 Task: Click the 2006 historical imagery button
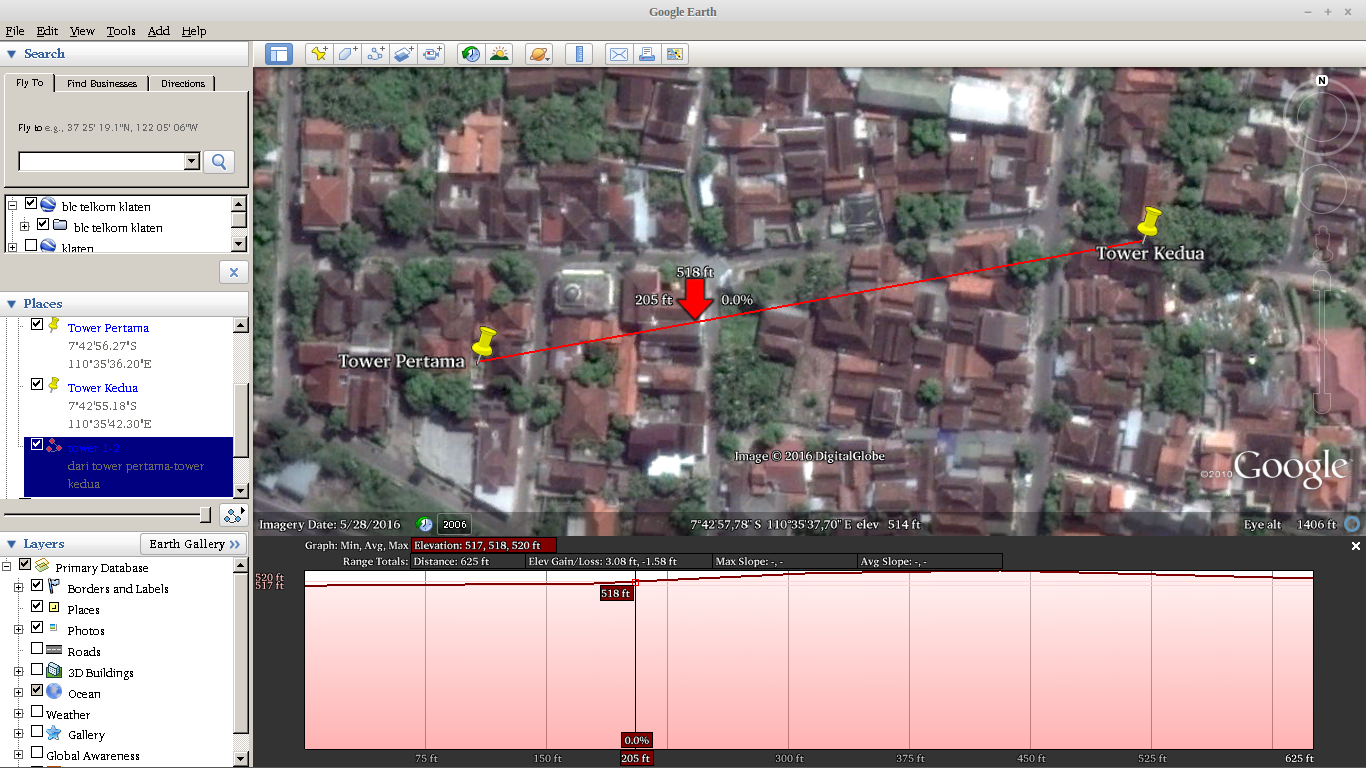[454, 524]
